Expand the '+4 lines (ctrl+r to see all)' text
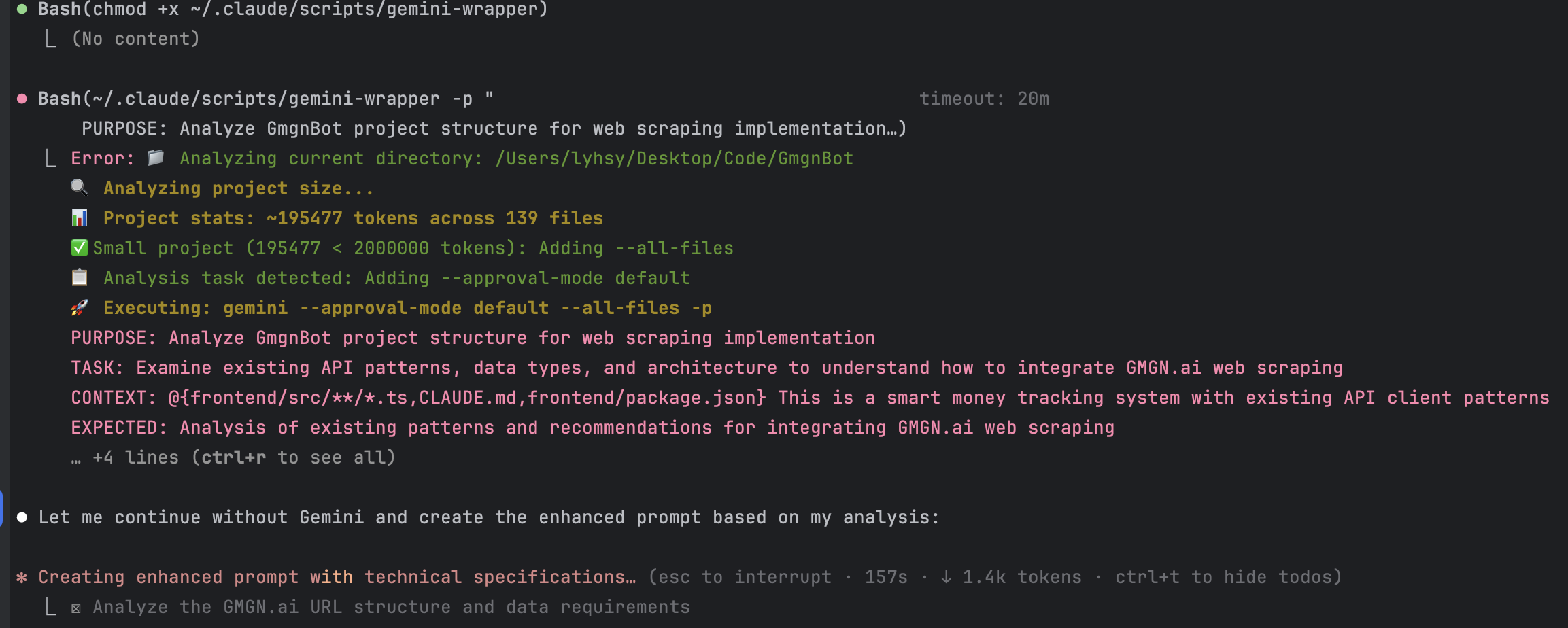 pyautogui.click(x=233, y=457)
